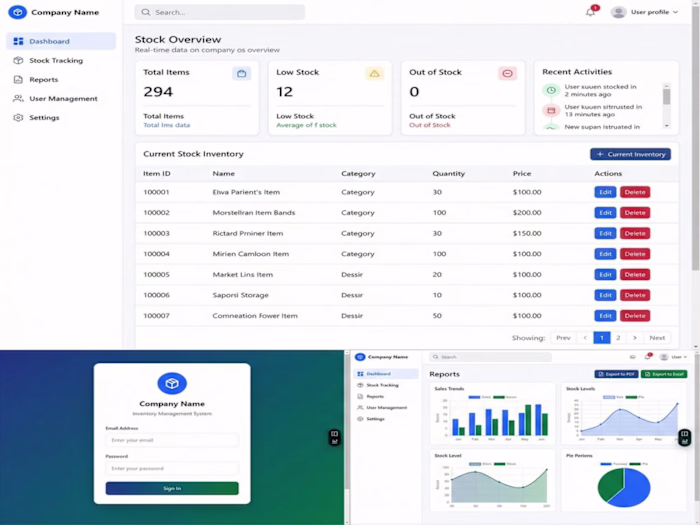The height and width of the screenshot is (525, 700).
Task: Click the Recent Activities scrollbar thumb
Action: pyautogui.click(x=667, y=96)
